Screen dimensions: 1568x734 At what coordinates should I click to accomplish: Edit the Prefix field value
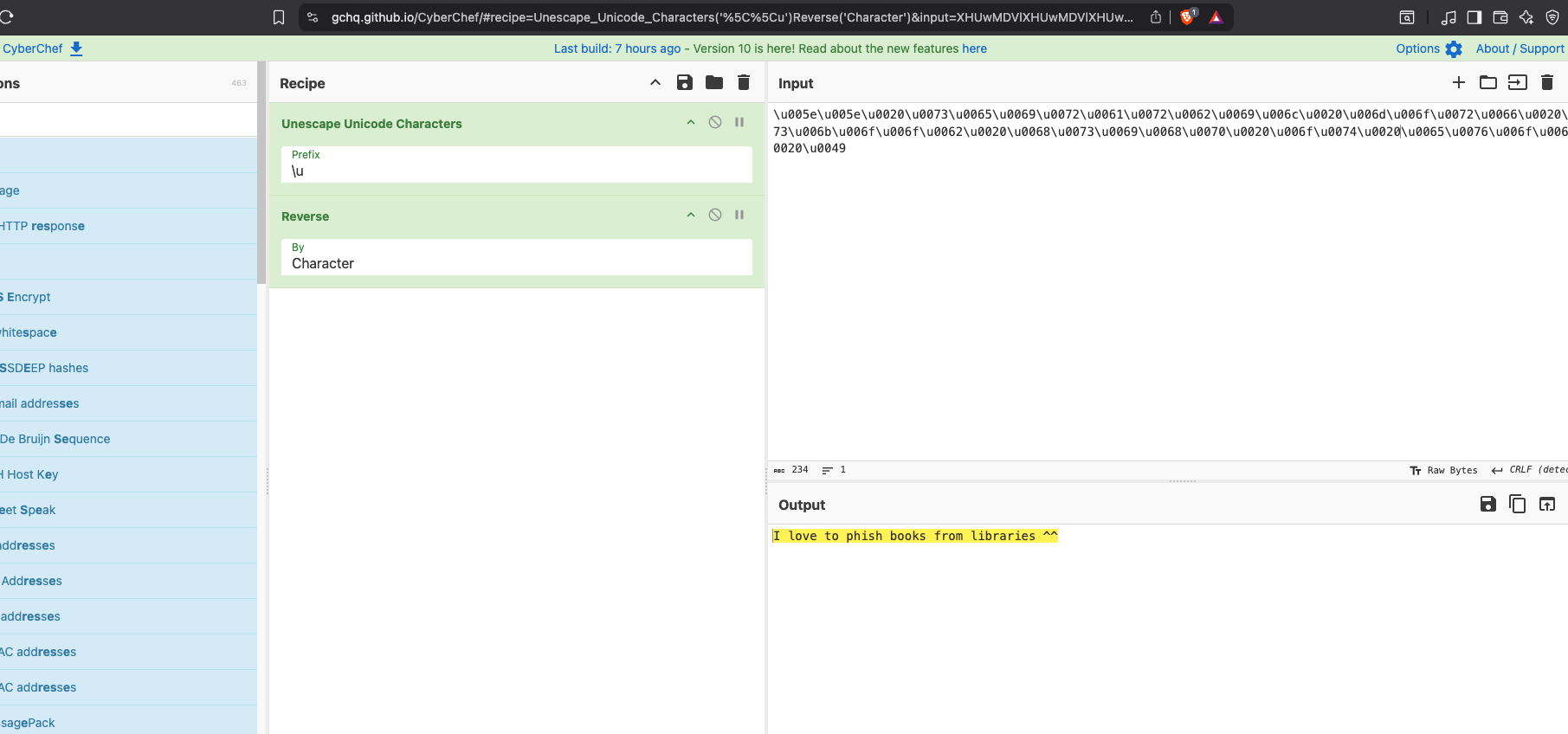pyautogui.click(x=517, y=164)
